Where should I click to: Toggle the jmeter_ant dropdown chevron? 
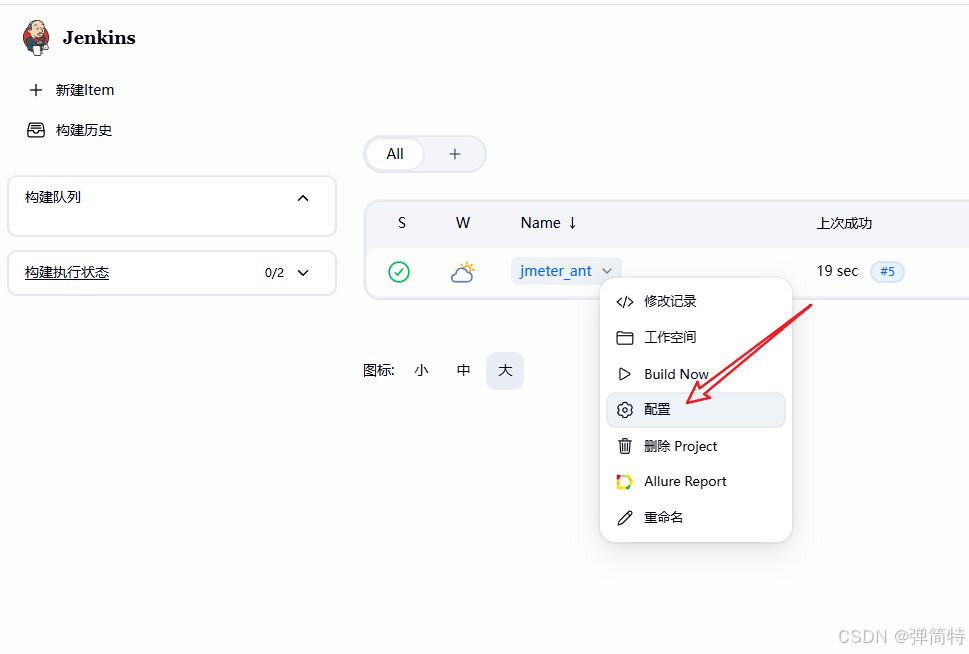pyautogui.click(x=607, y=271)
